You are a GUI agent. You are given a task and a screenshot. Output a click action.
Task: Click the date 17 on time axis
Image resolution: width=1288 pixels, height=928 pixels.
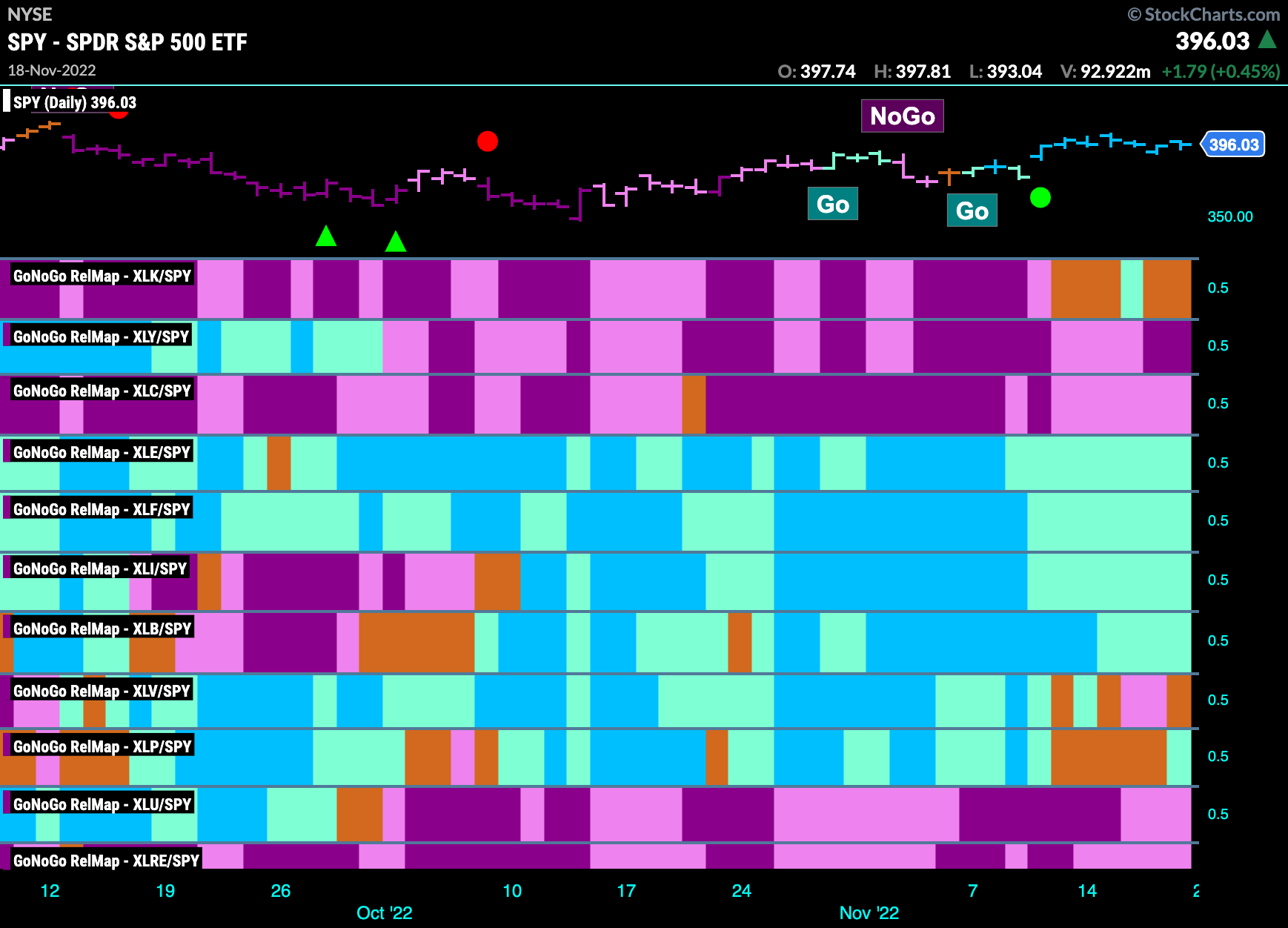pos(626,890)
